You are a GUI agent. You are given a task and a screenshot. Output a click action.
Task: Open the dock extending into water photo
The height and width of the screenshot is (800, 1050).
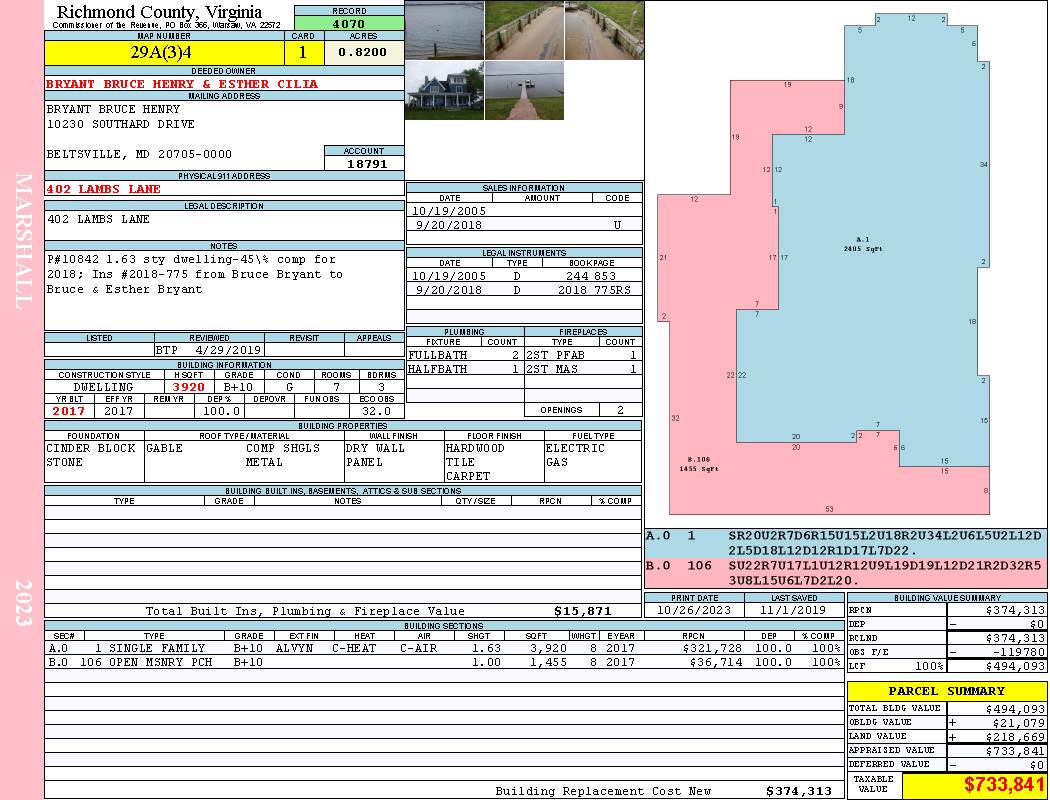click(x=524, y=90)
